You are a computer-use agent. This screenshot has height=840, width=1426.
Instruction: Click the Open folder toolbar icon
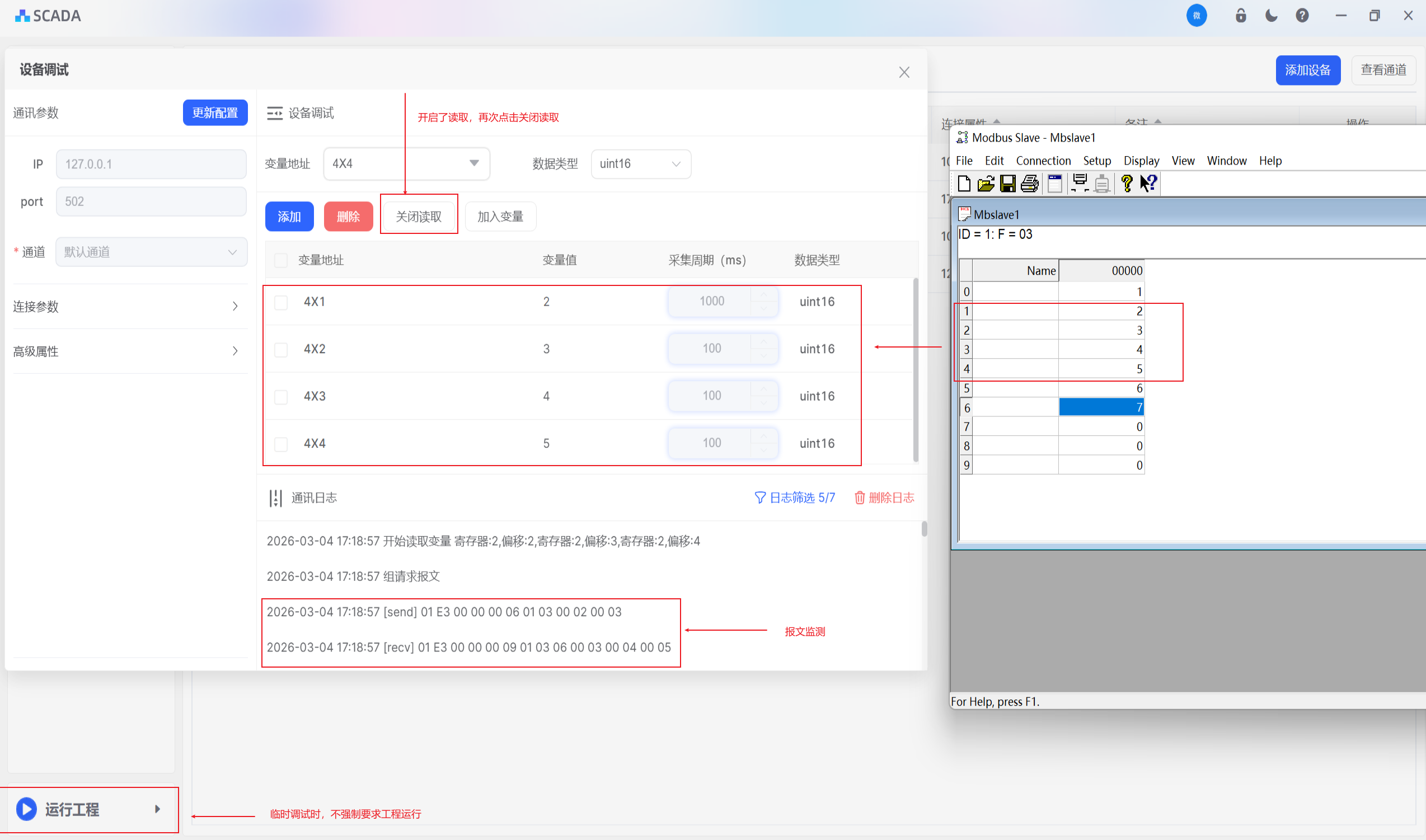pos(986,184)
